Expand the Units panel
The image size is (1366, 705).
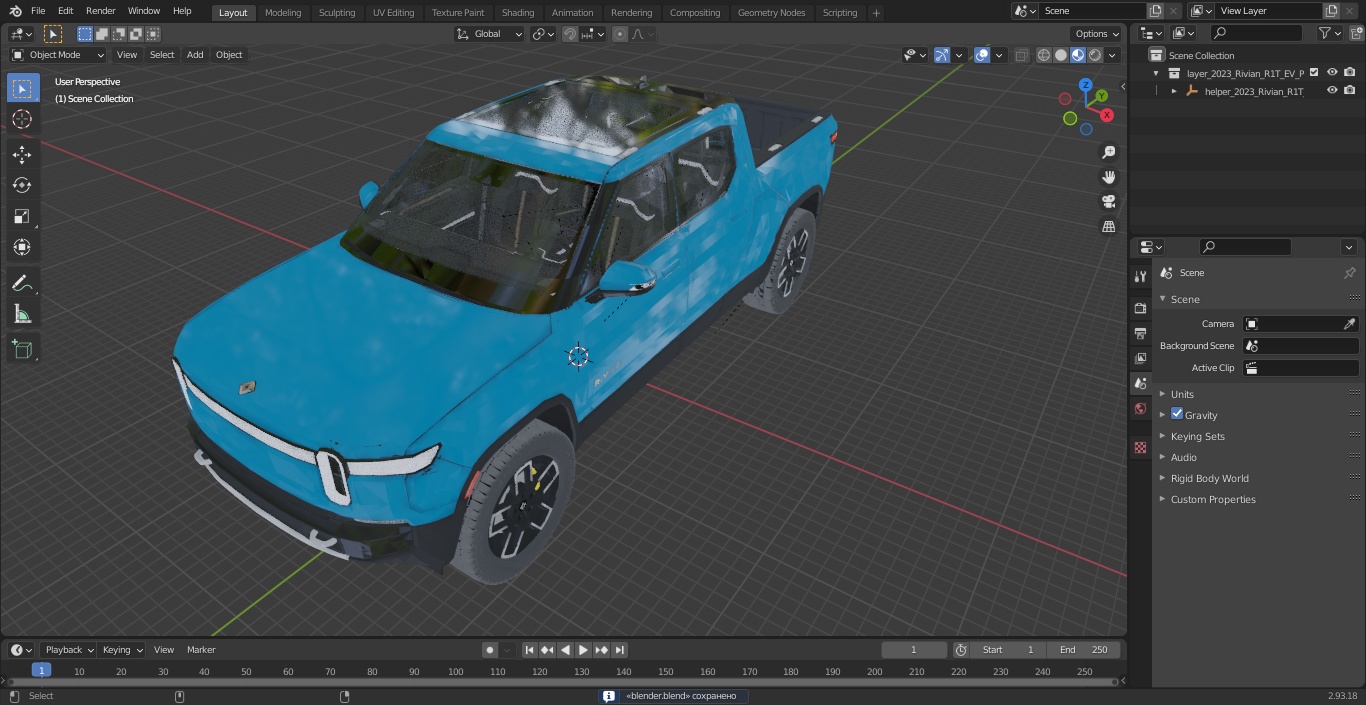tap(1182, 394)
